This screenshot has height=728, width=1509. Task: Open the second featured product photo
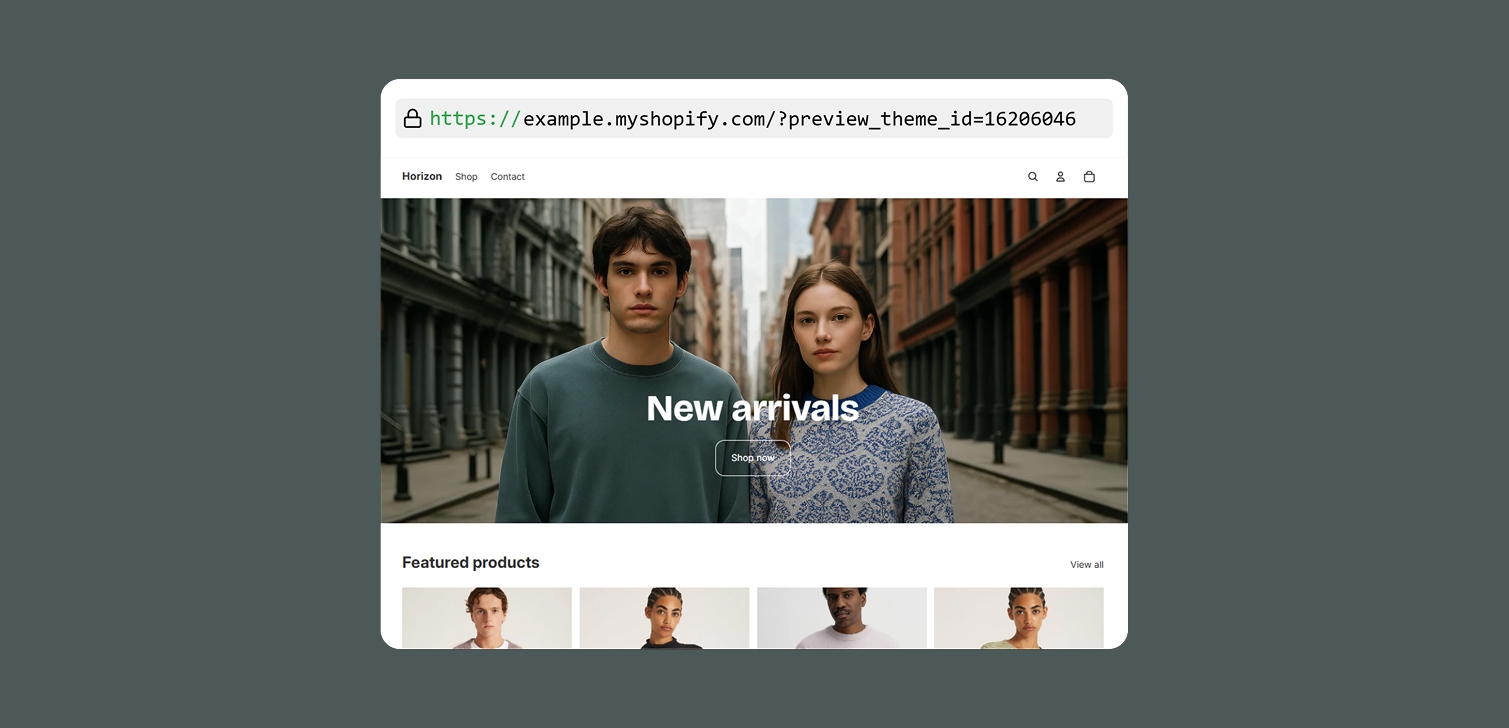pos(664,617)
